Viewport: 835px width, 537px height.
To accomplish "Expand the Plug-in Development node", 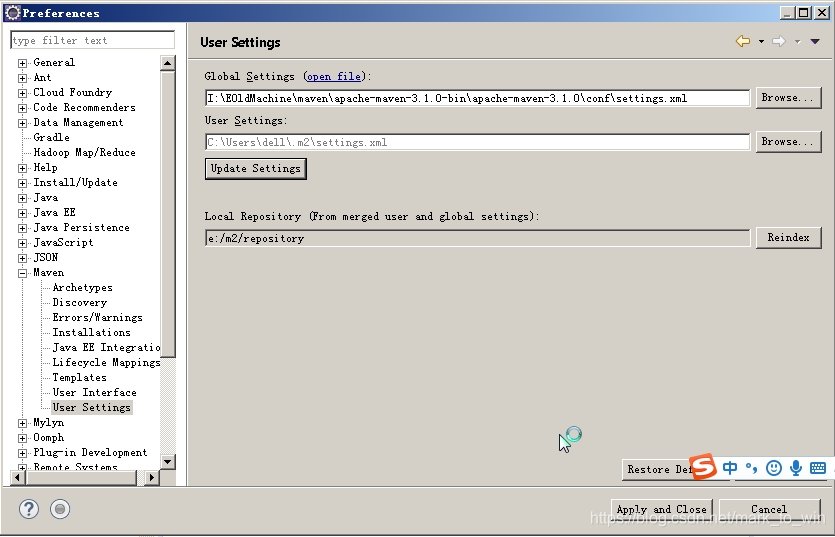I will [22, 453].
